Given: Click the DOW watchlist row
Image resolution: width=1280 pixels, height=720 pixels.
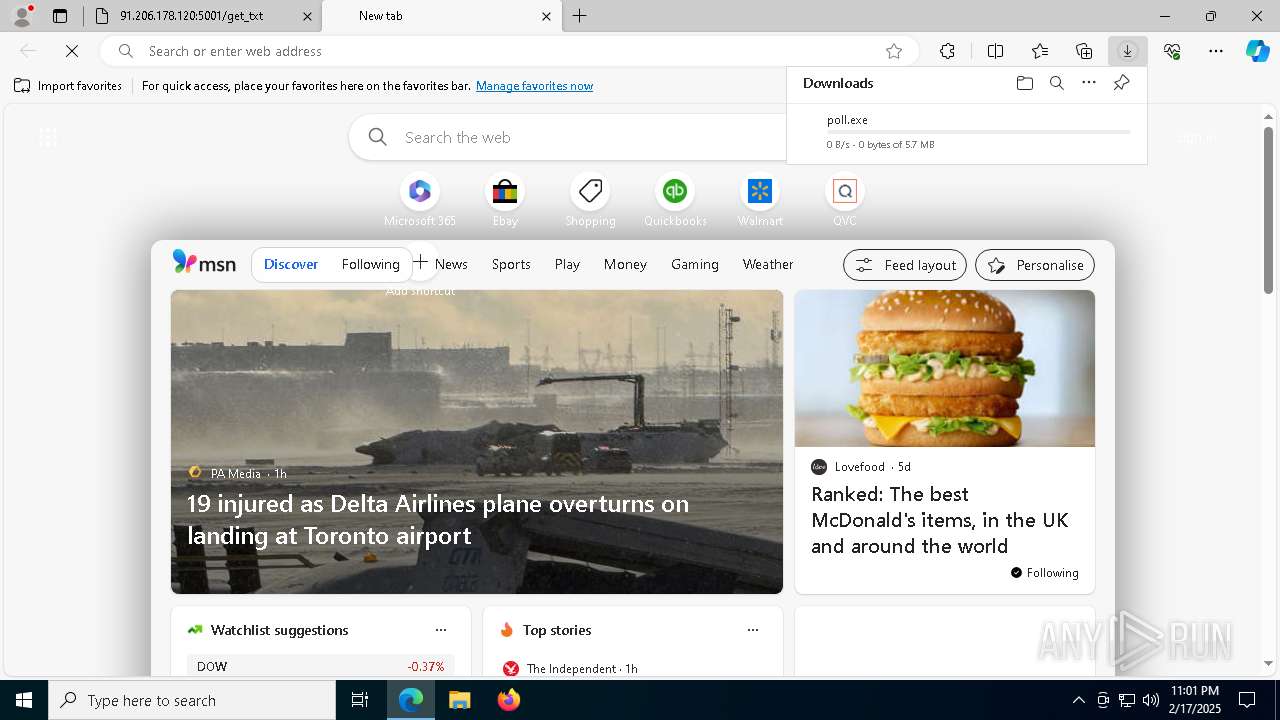Looking at the screenshot, I should pyautogui.click(x=320, y=666).
